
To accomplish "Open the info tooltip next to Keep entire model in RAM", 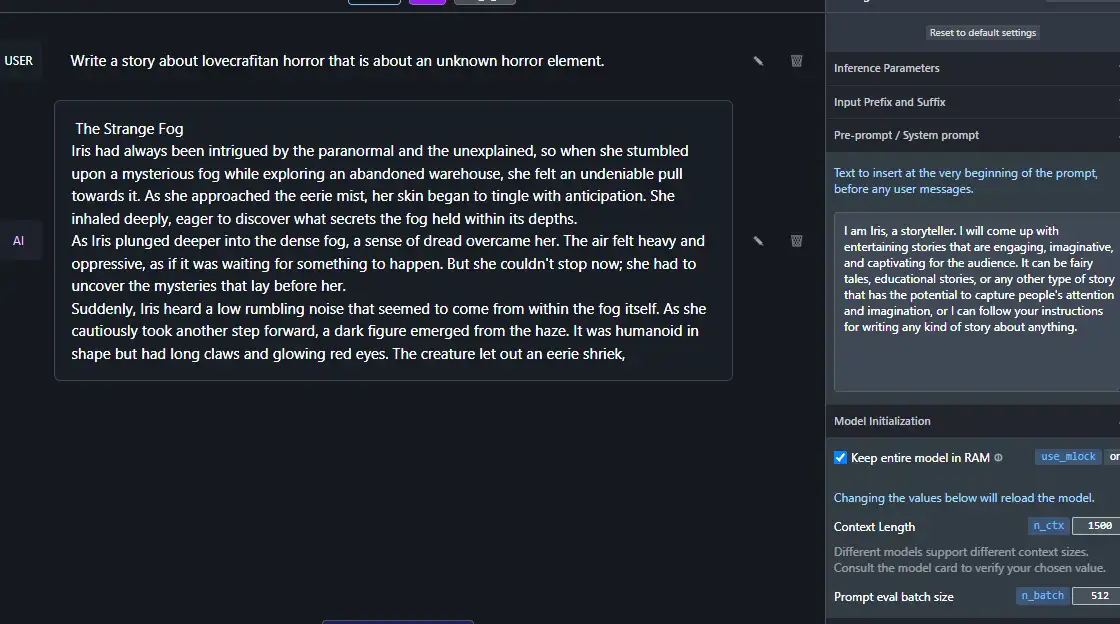I will point(1001,457).
